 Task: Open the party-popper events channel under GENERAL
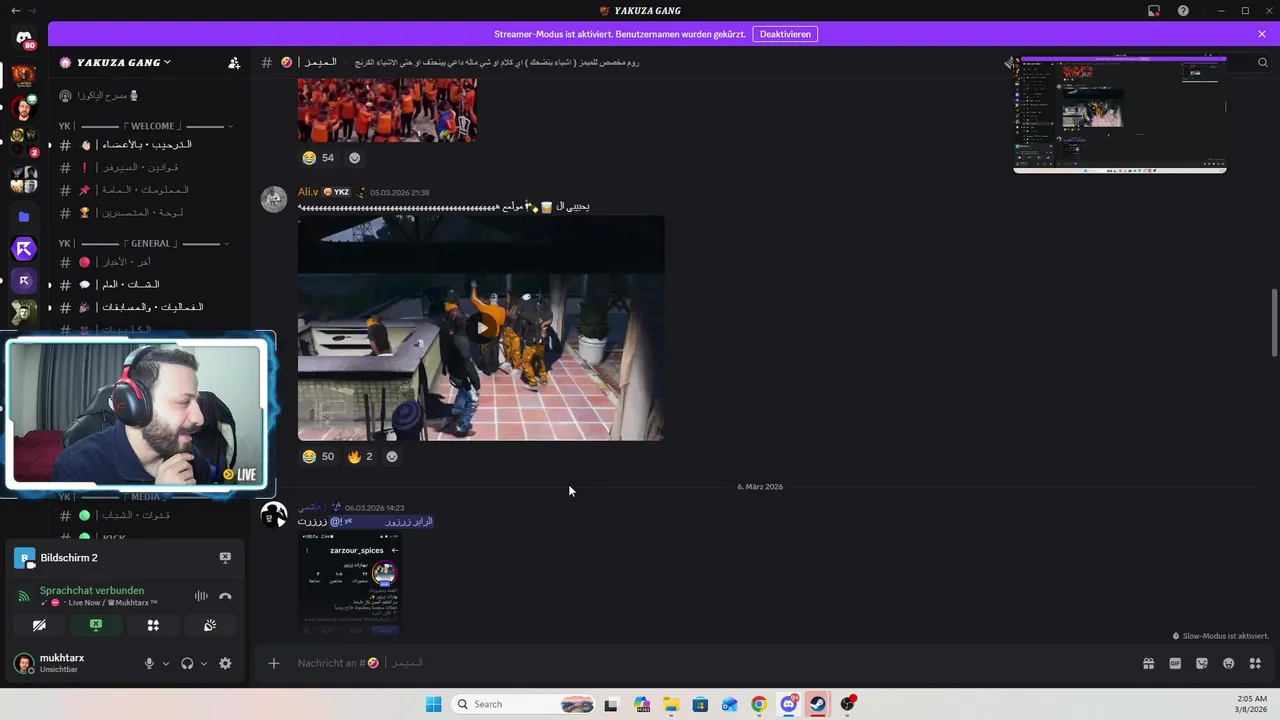[145, 307]
